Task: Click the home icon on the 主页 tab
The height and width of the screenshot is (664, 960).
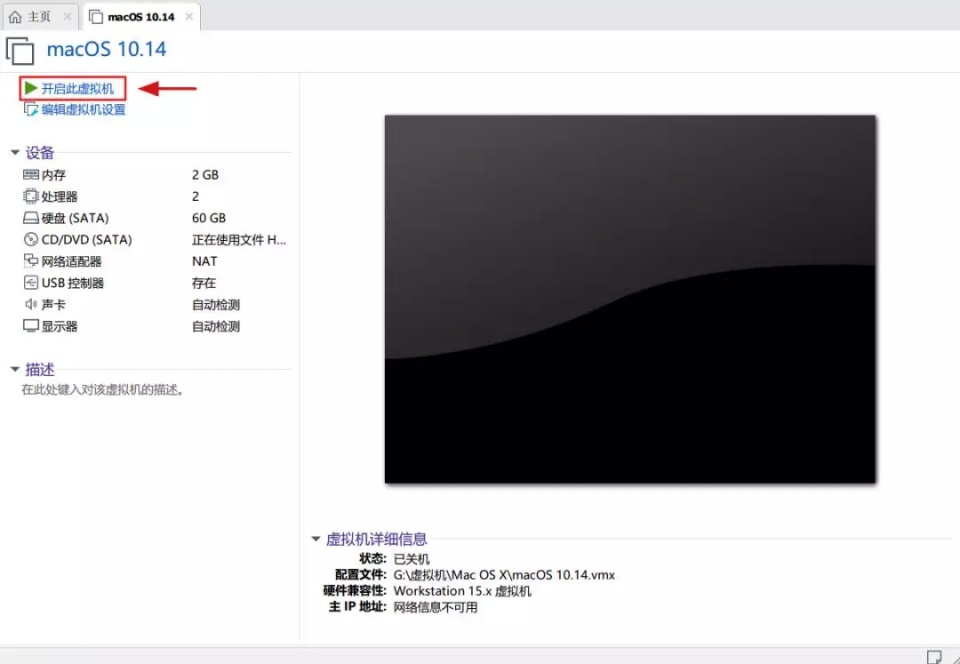Action: pyautogui.click(x=15, y=17)
